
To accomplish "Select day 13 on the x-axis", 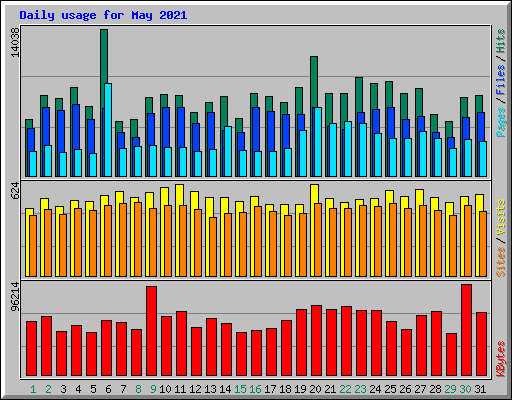I will coord(210,389).
